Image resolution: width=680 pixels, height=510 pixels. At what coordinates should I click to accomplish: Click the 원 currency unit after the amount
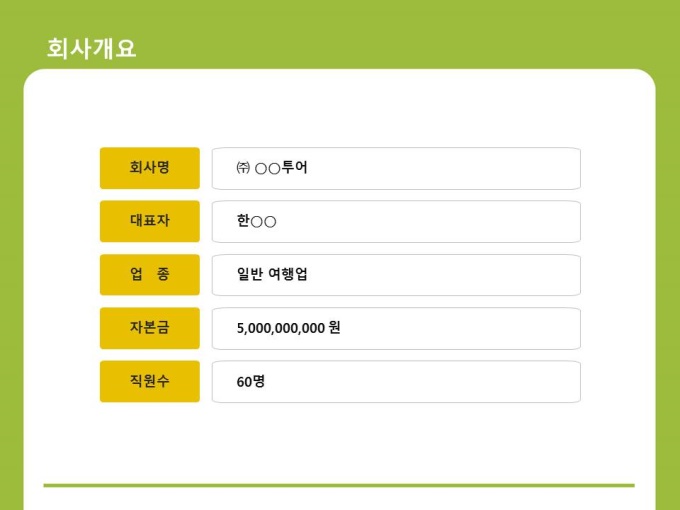(x=335, y=328)
